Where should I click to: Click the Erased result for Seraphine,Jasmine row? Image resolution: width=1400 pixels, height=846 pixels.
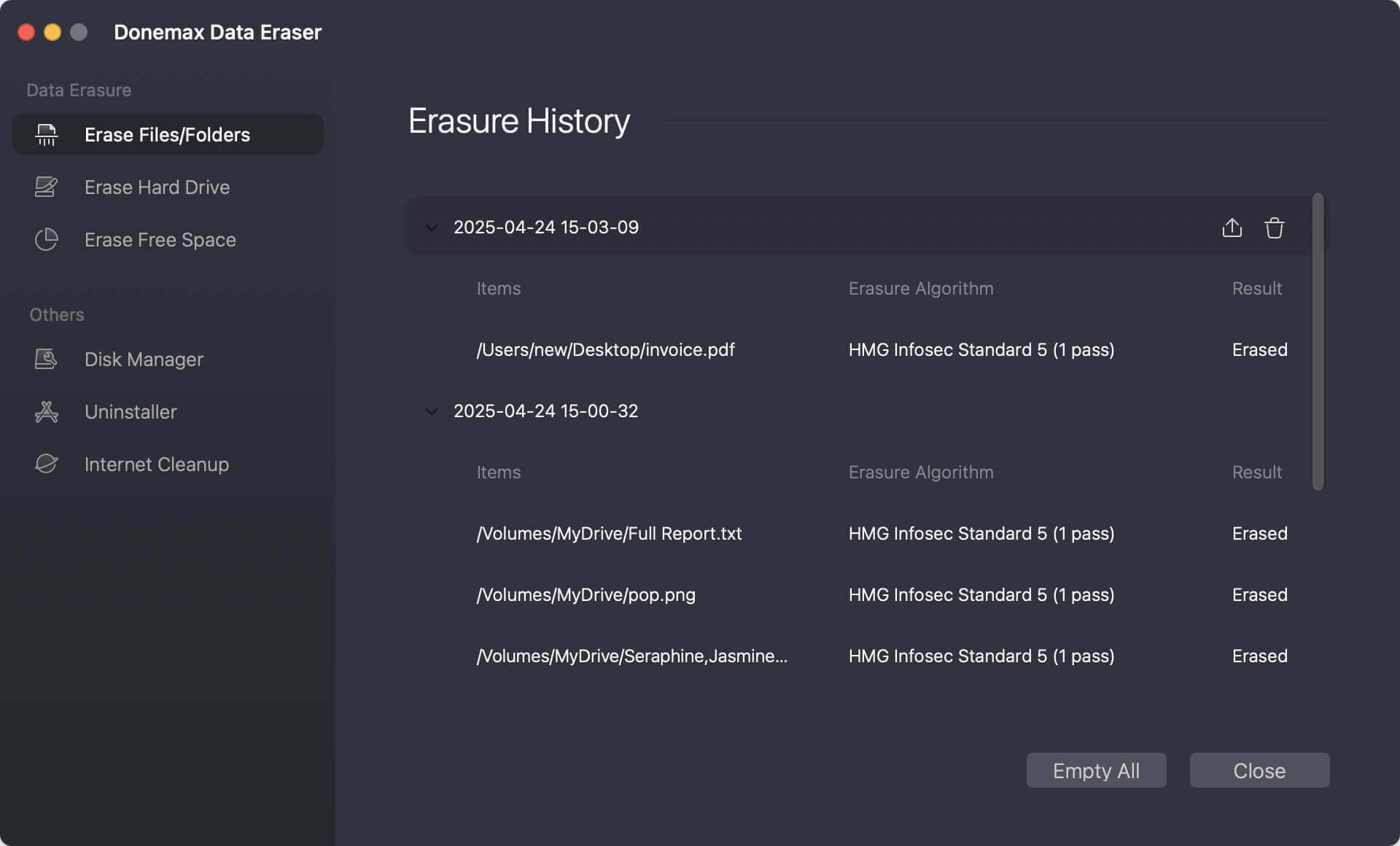coord(1260,656)
